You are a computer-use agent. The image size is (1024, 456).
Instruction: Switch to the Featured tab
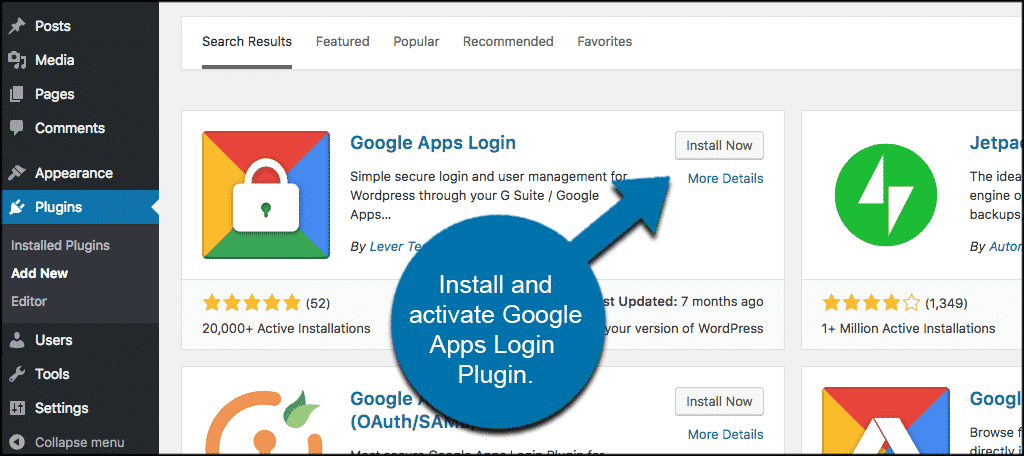point(343,42)
